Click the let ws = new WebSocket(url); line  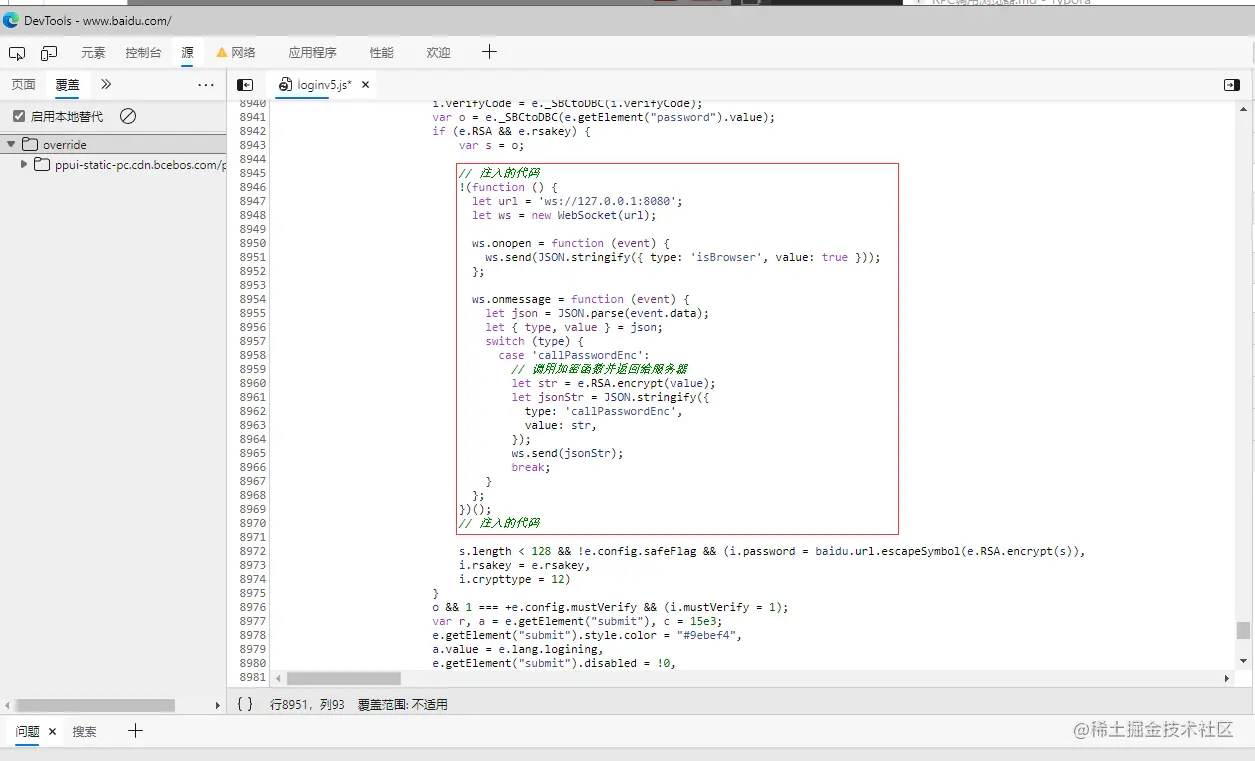[563, 215]
